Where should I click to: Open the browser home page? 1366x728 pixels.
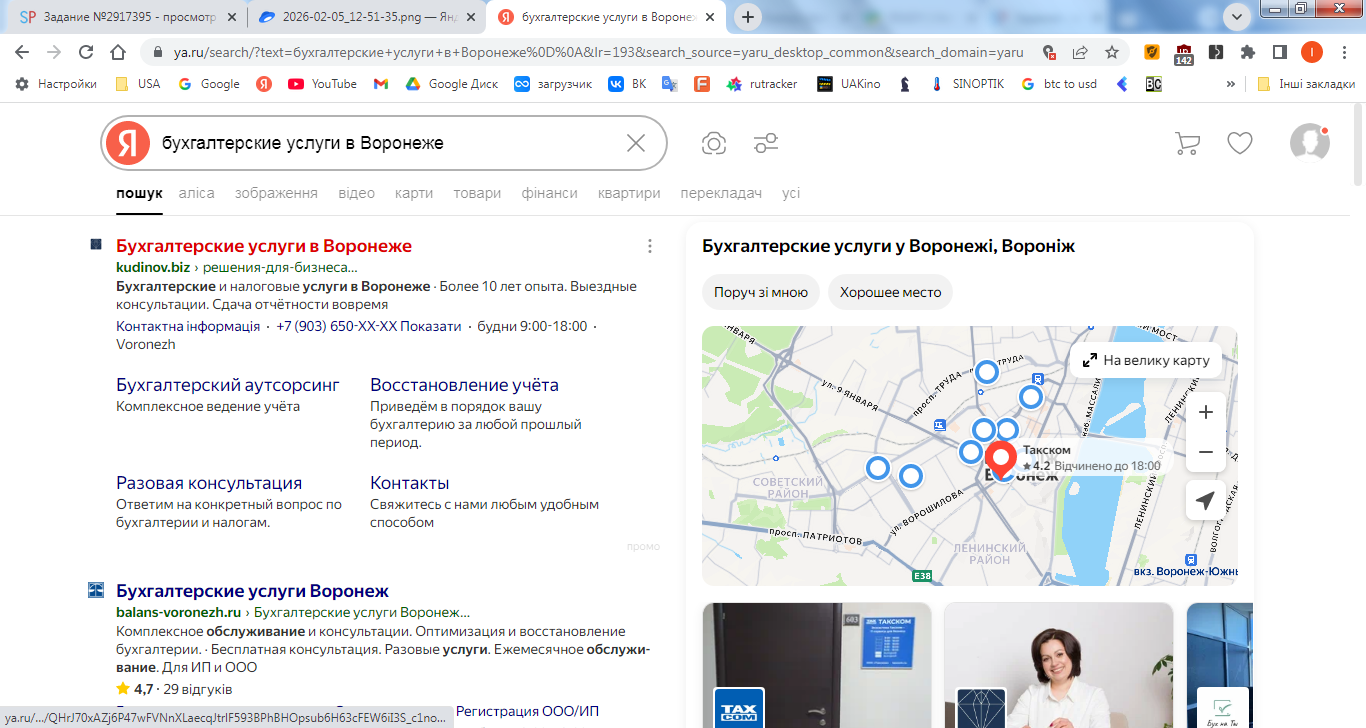(x=118, y=52)
